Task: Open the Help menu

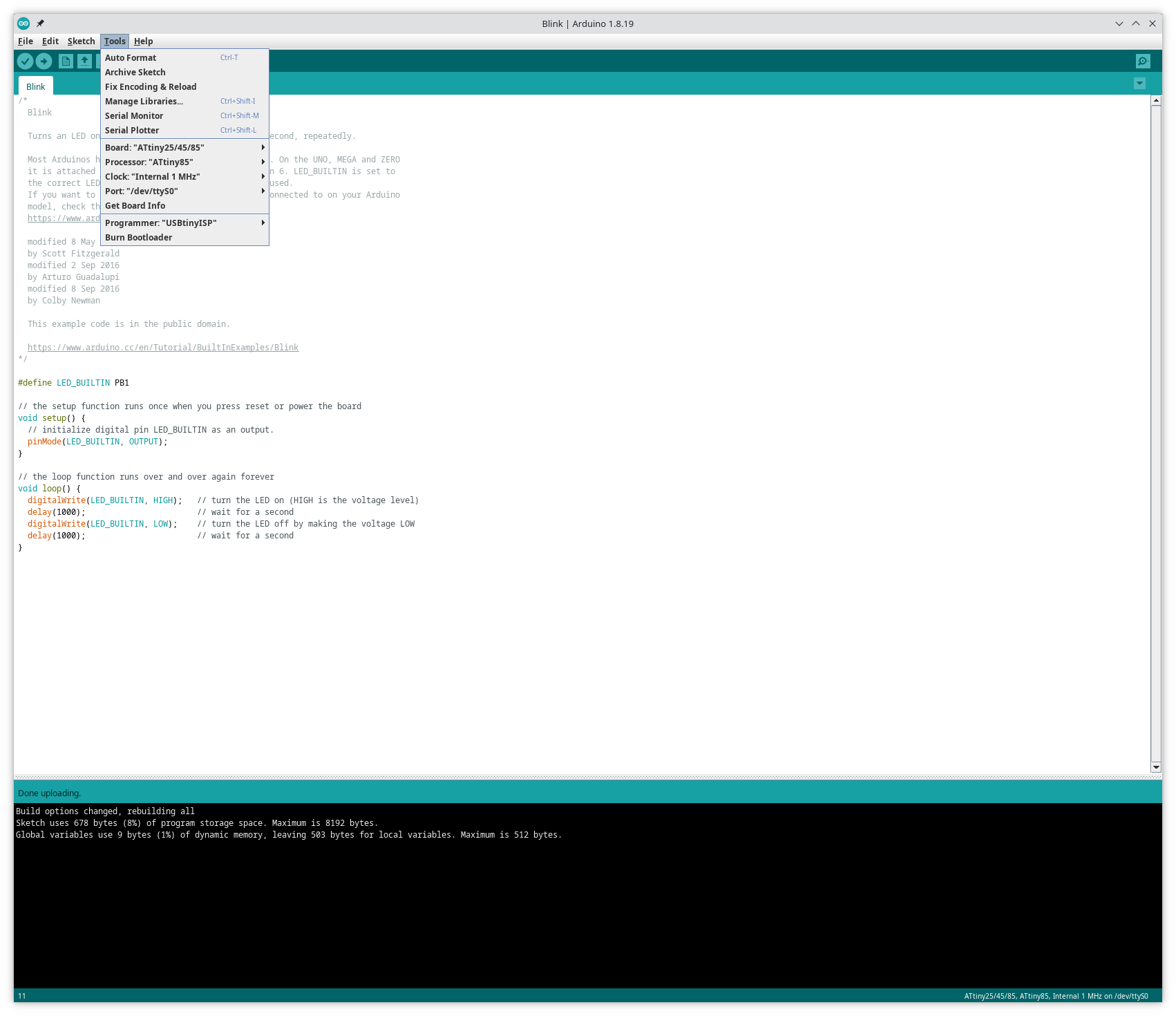Action: click(x=143, y=41)
